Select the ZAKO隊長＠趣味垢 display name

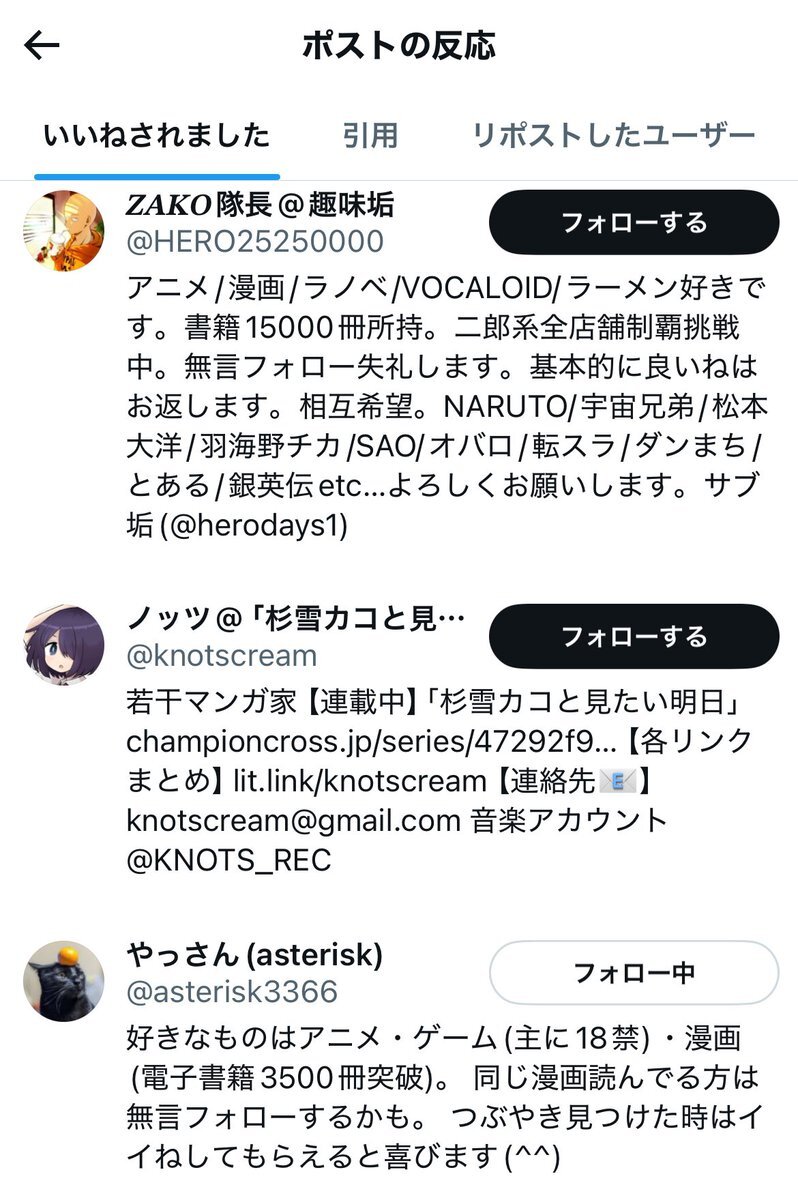pos(260,205)
